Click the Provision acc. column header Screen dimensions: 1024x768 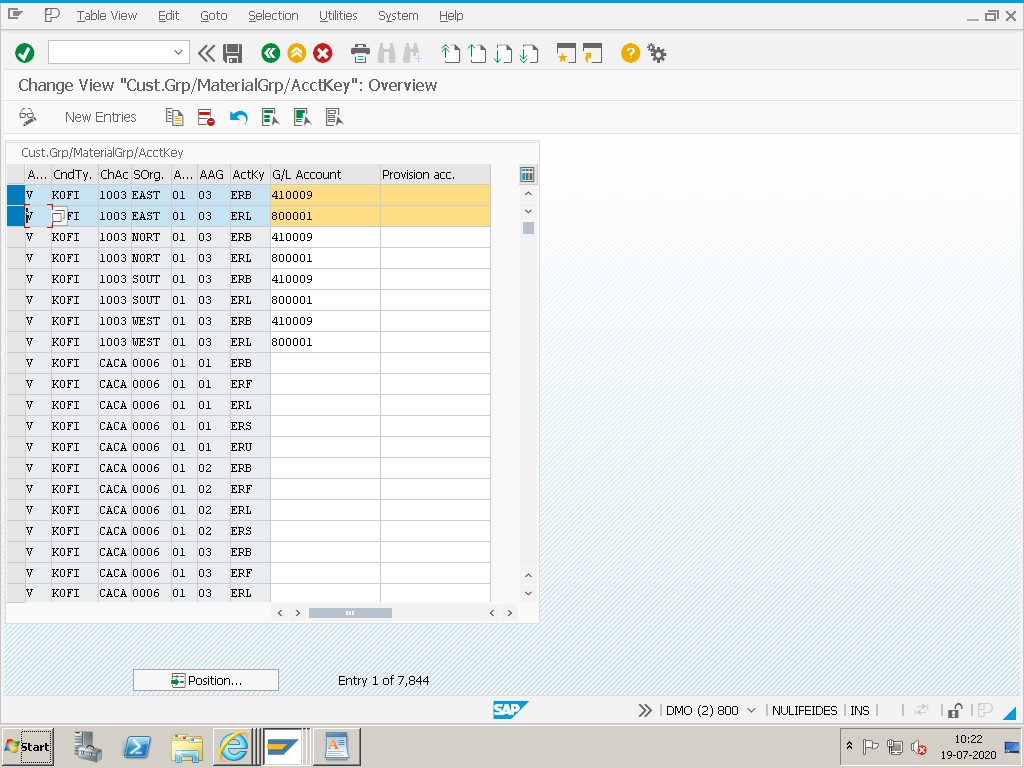pos(435,174)
